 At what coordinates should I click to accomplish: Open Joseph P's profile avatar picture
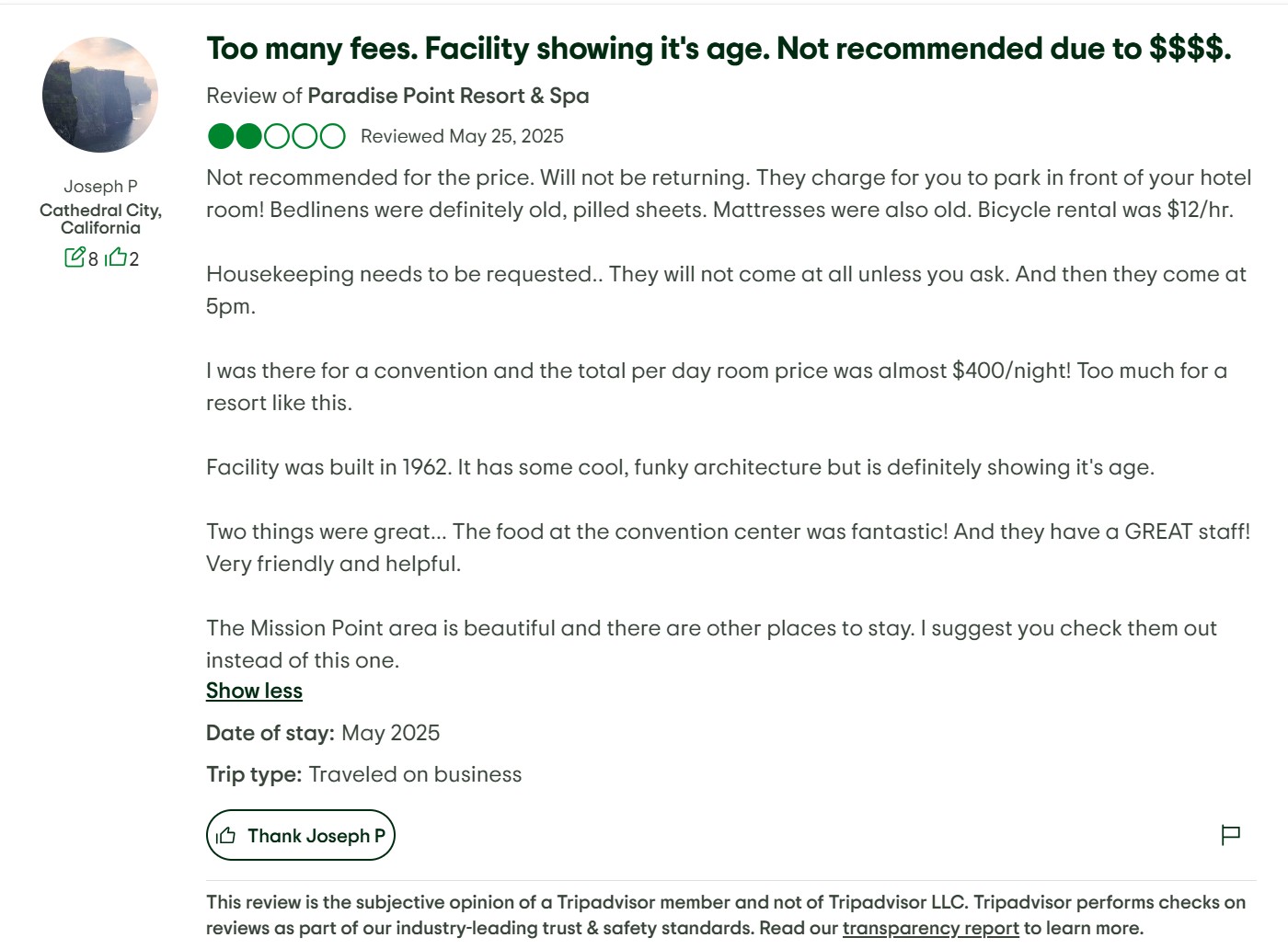point(100,95)
